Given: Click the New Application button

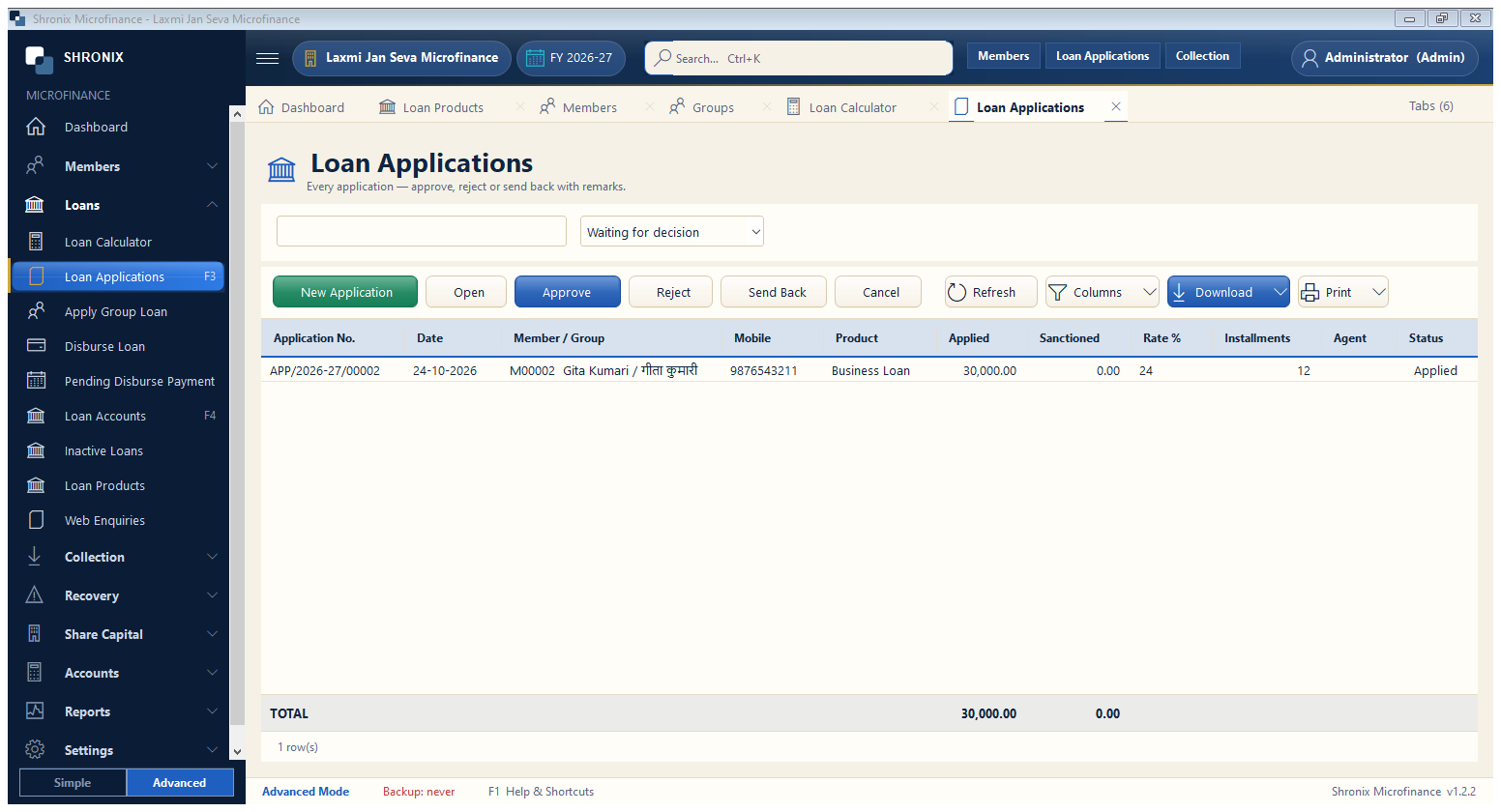Looking at the screenshot, I should coord(345,292).
